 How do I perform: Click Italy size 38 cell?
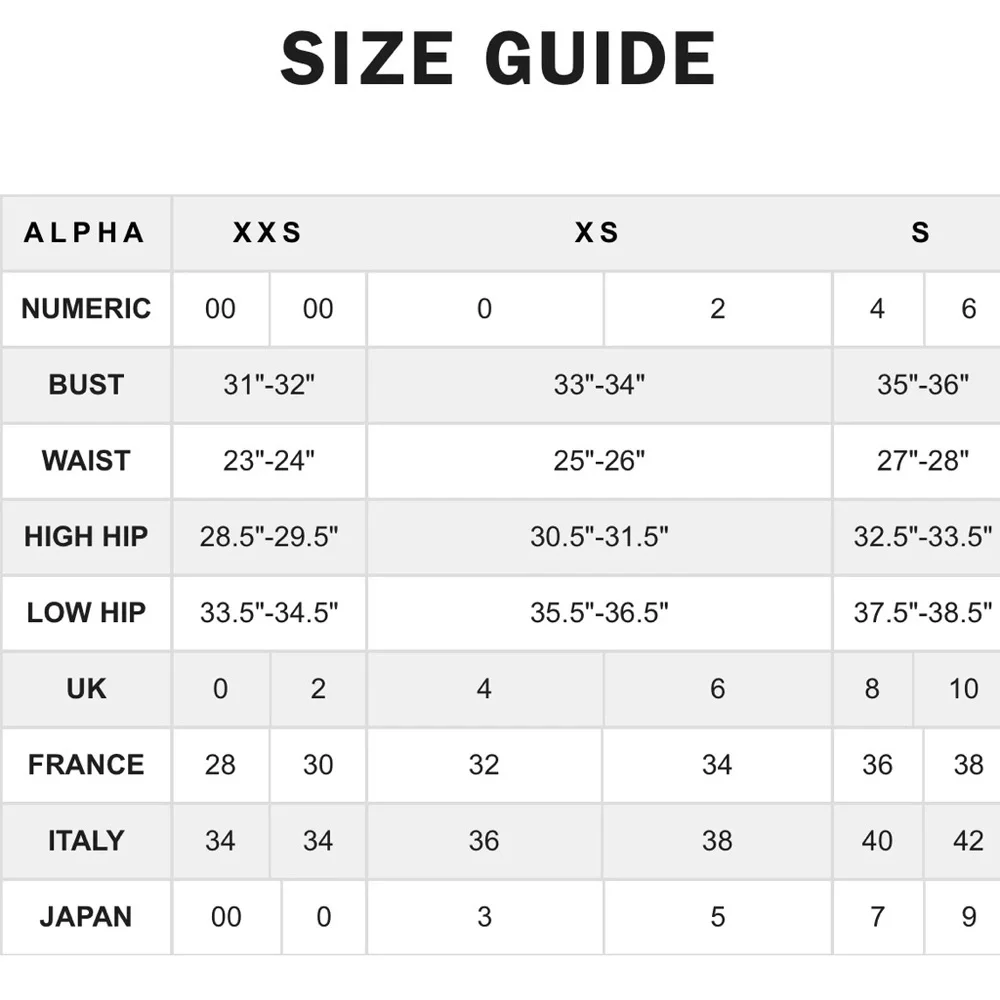click(717, 841)
